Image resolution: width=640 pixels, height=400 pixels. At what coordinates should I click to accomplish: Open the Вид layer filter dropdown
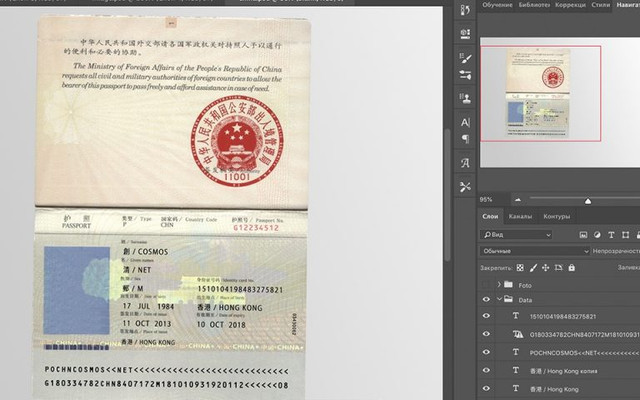click(516, 235)
